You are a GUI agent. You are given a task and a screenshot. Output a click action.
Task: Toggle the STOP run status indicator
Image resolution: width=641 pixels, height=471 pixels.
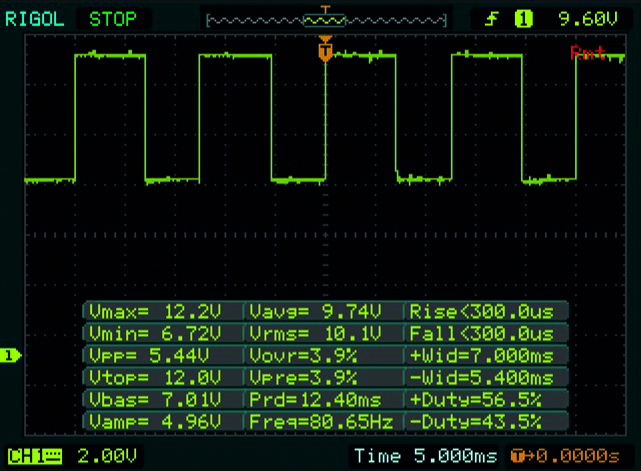[x=114, y=17]
